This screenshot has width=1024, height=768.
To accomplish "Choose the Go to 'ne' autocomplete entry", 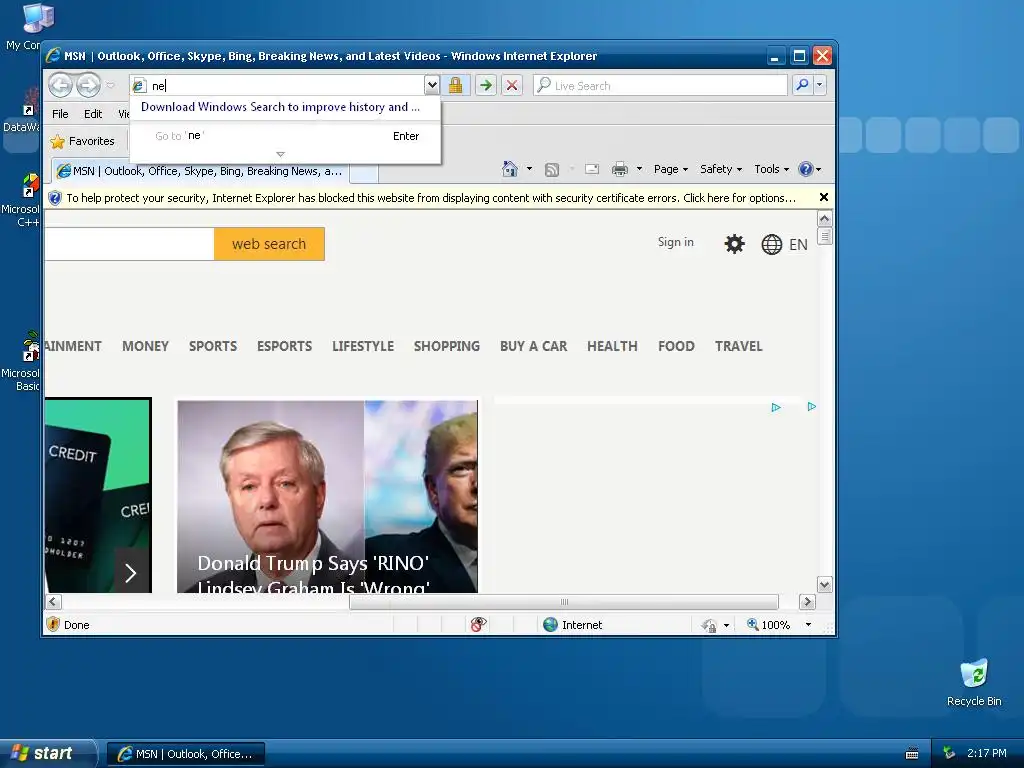I will coord(285,136).
